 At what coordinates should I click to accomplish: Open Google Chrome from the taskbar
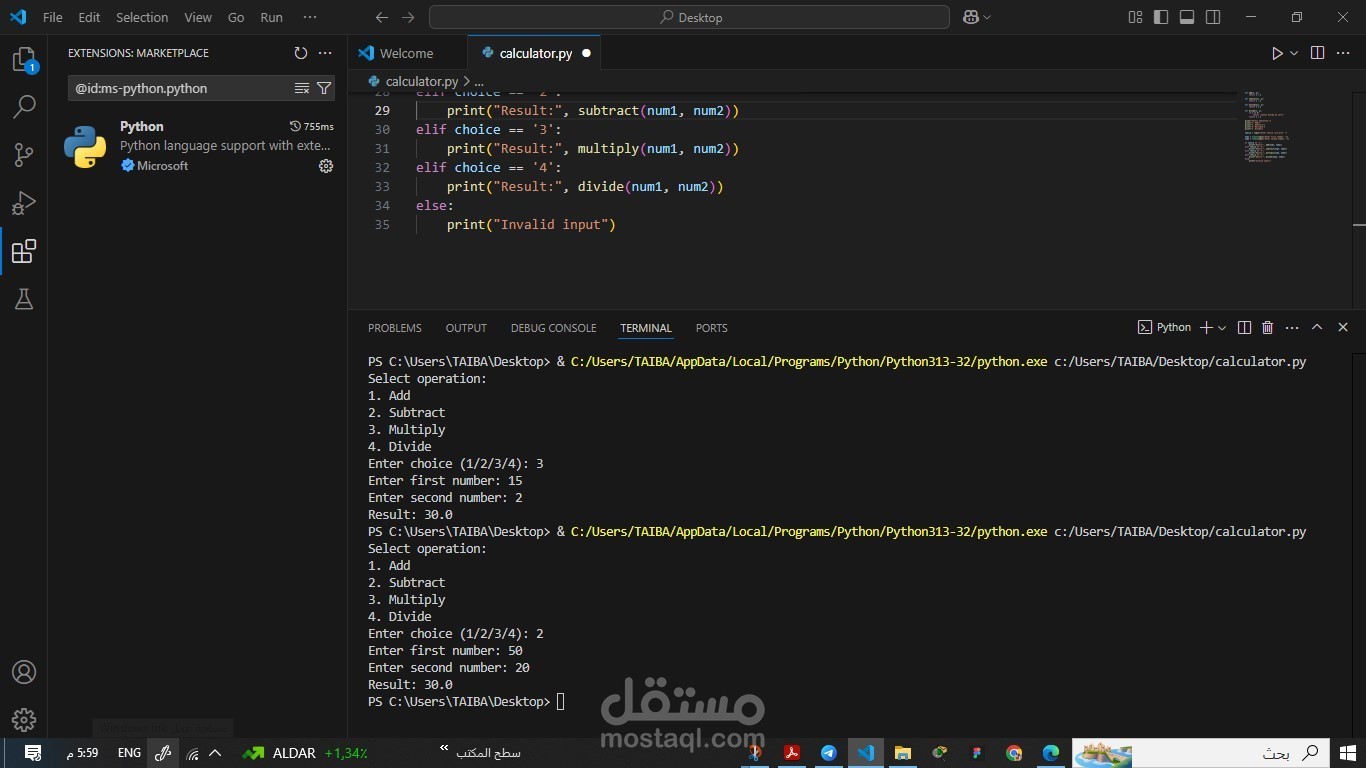1014,753
